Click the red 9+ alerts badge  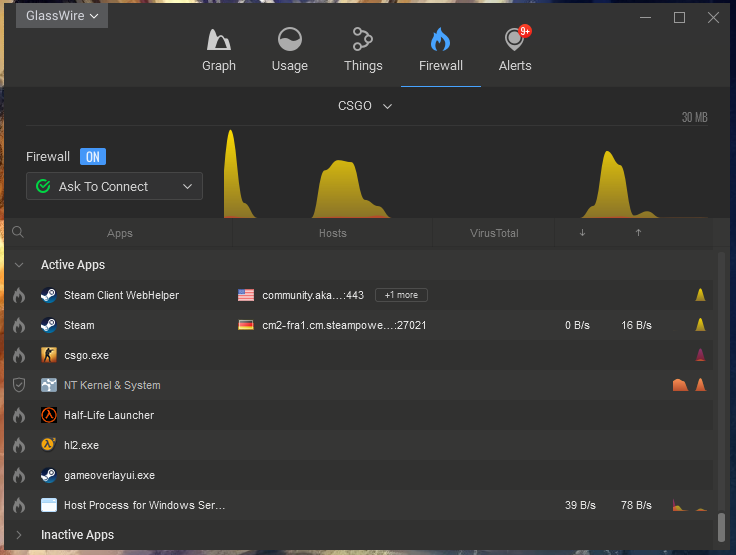[525, 31]
